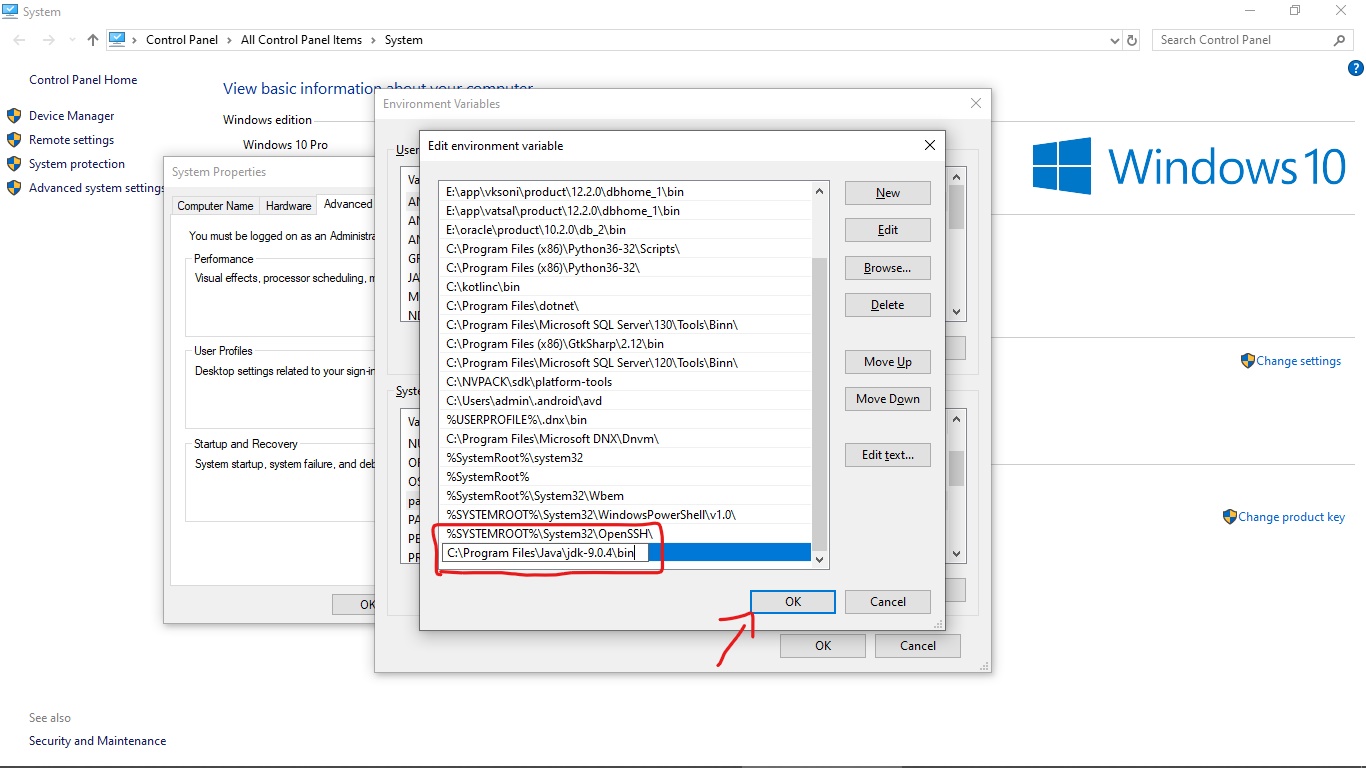Select the OpenSSH path entry
1366x768 pixels.
(x=625, y=534)
